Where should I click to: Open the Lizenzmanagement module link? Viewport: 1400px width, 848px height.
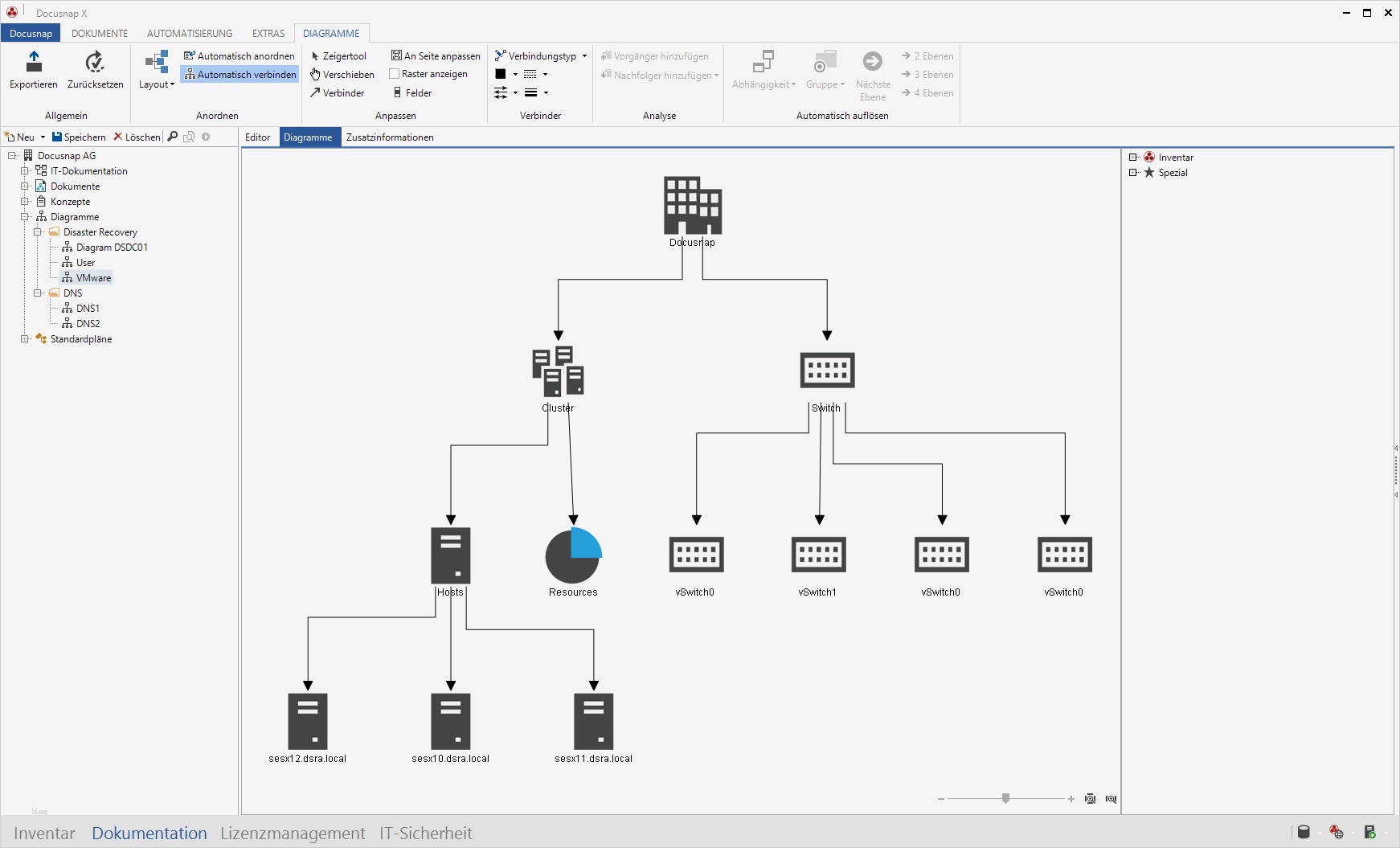[293, 834]
